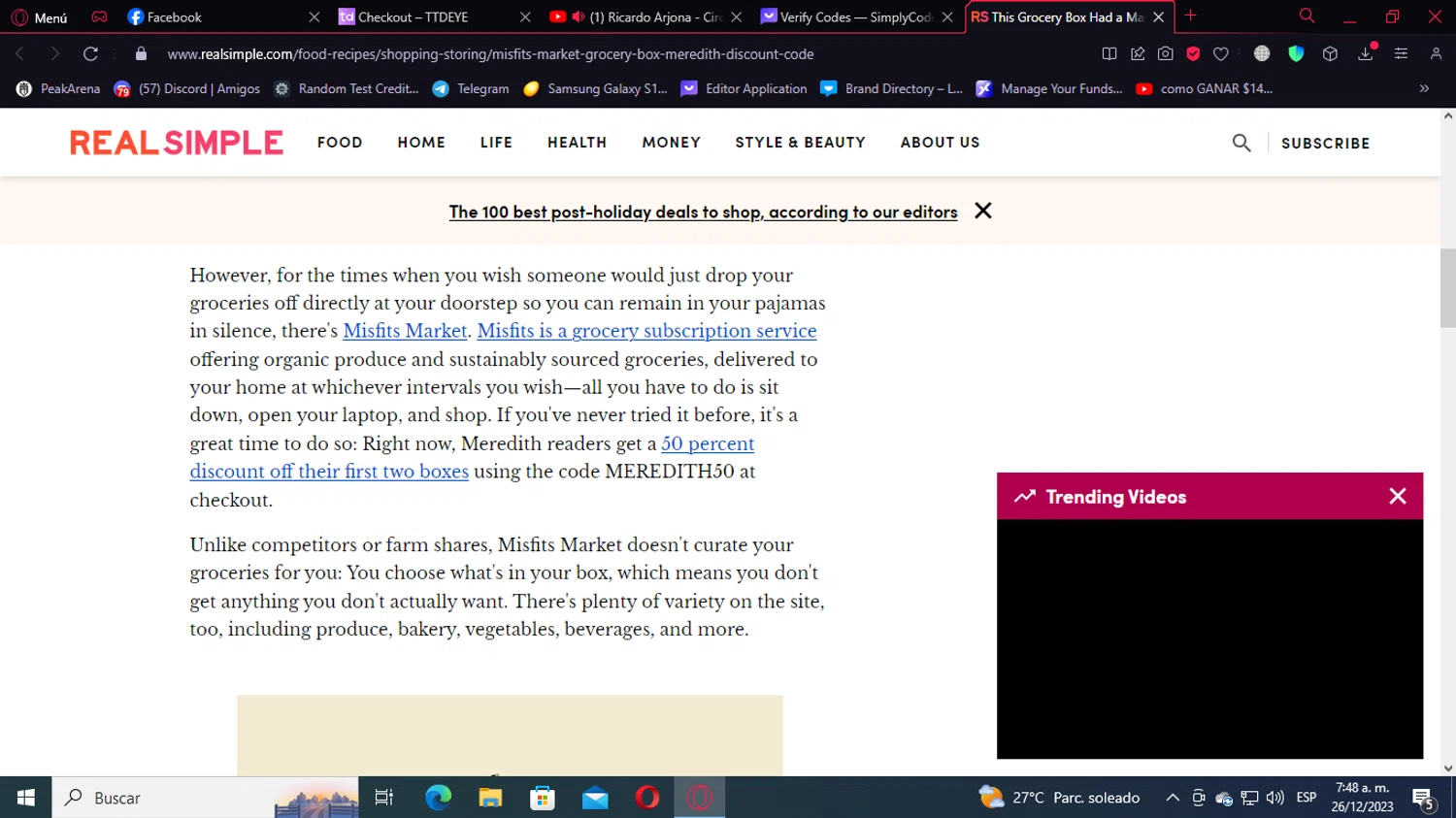Click the SUBSCRIBE button
This screenshot has width=1456, height=818.
click(x=1325, y=143)
